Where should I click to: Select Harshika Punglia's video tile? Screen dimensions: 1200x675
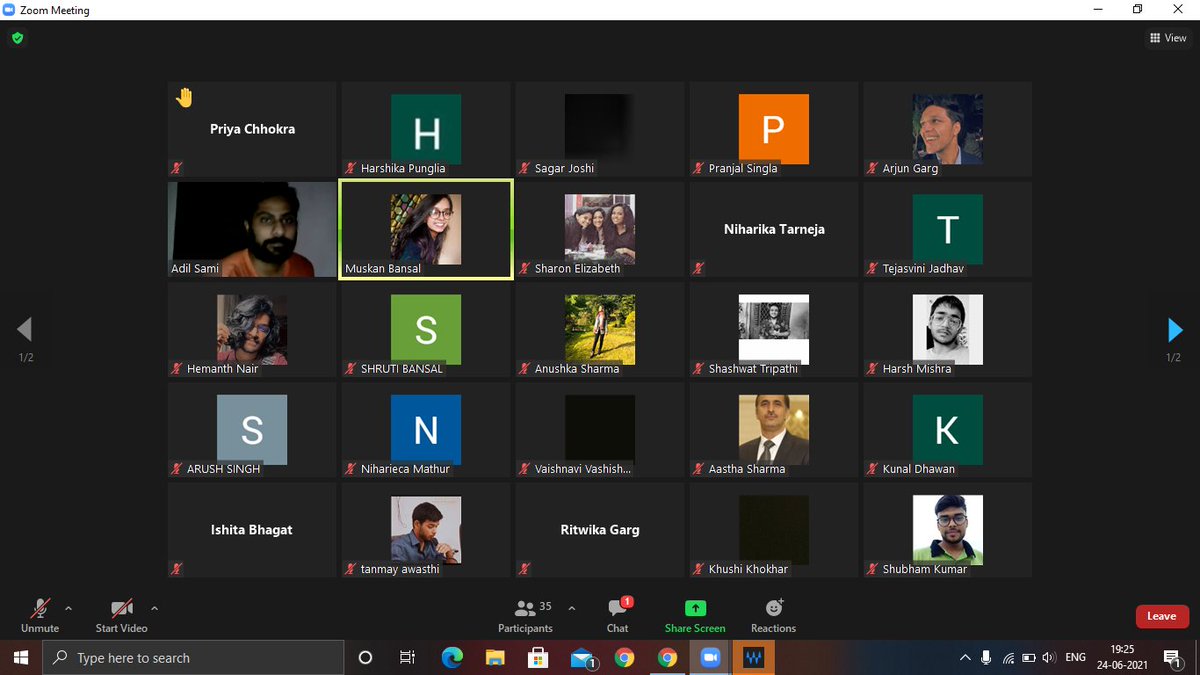(426, 129)
